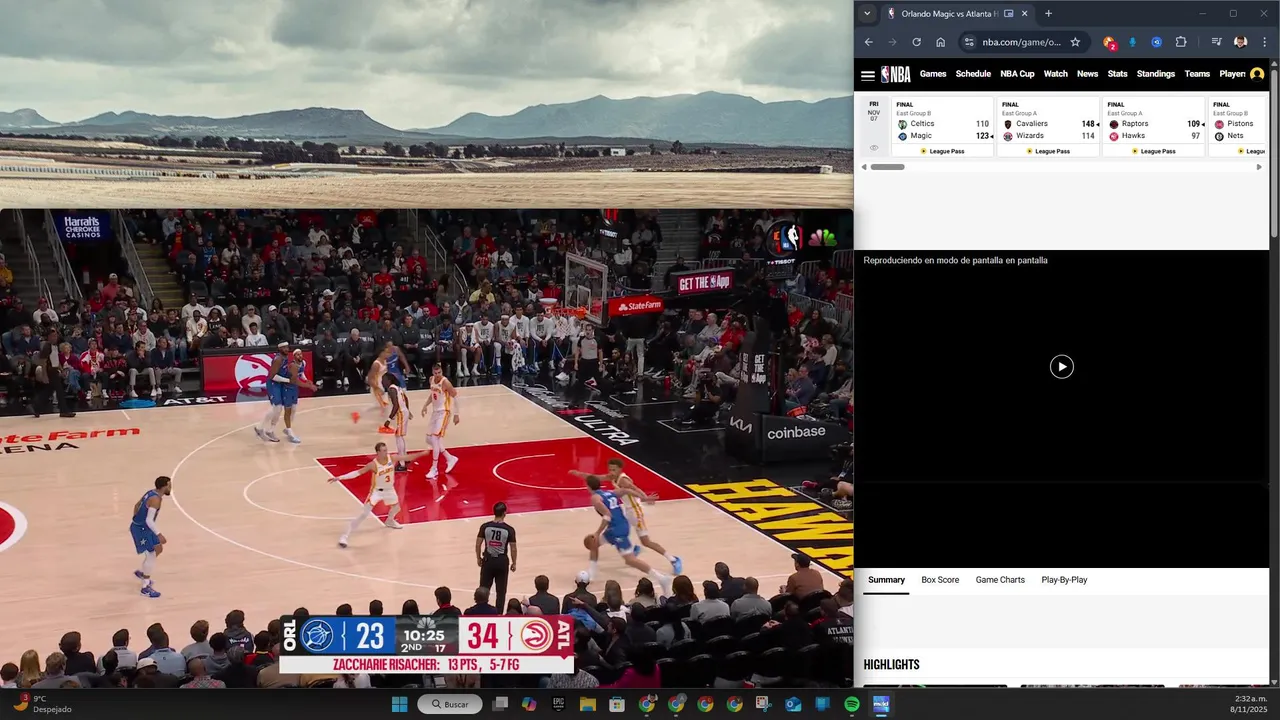
Task: Click League Pass under Cavaliers vs Wizards
Action: tap(1047, 151)
